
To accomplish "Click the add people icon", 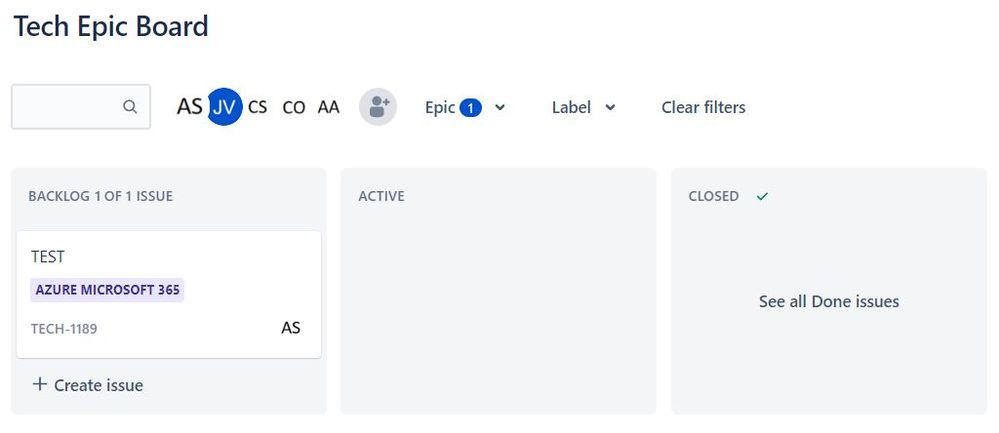I will pos(378,107).
